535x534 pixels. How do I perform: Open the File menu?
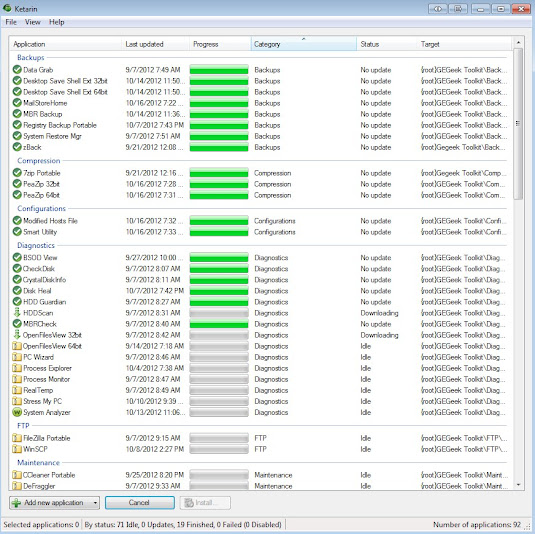pyautogui.click(x=11, y=22)
